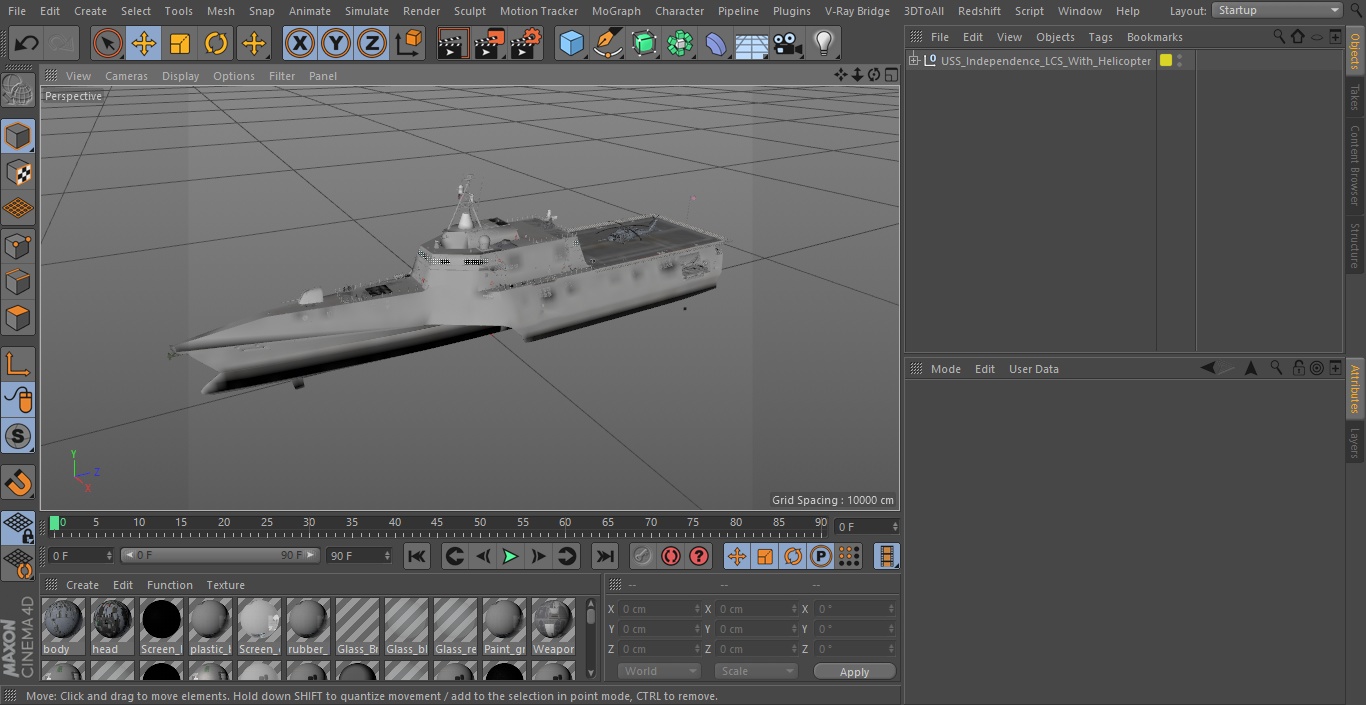Click Attributes back arrow icon

coord(1208,368)
